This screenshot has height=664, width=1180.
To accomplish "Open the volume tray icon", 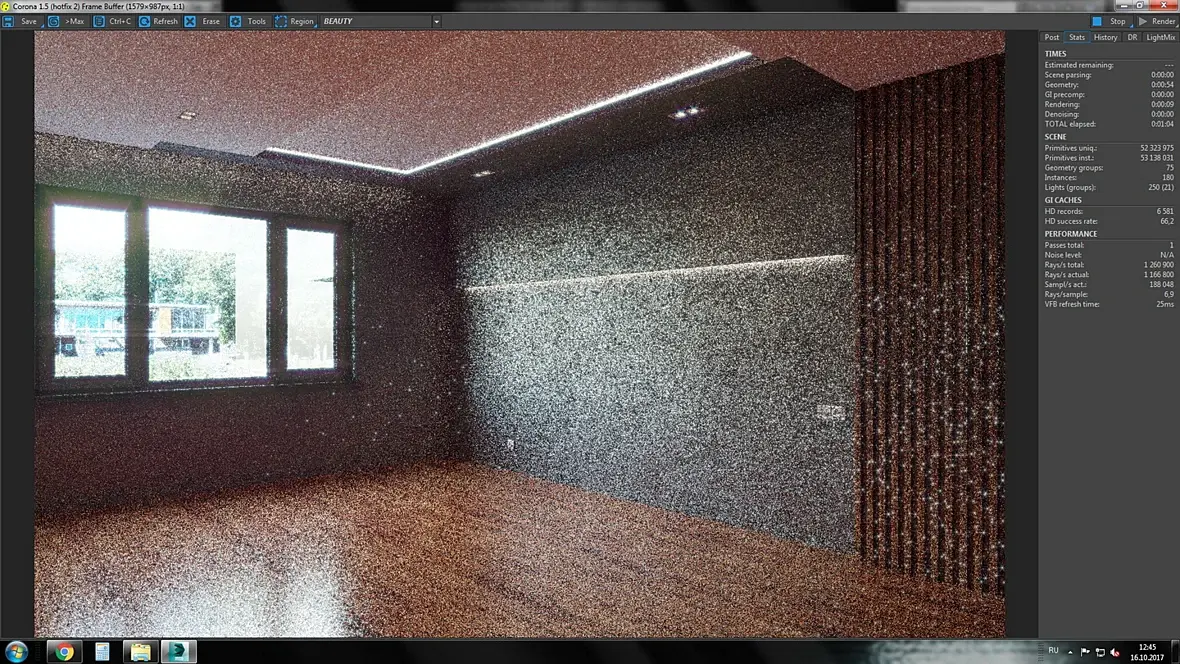I will (x=1115, y=652).
